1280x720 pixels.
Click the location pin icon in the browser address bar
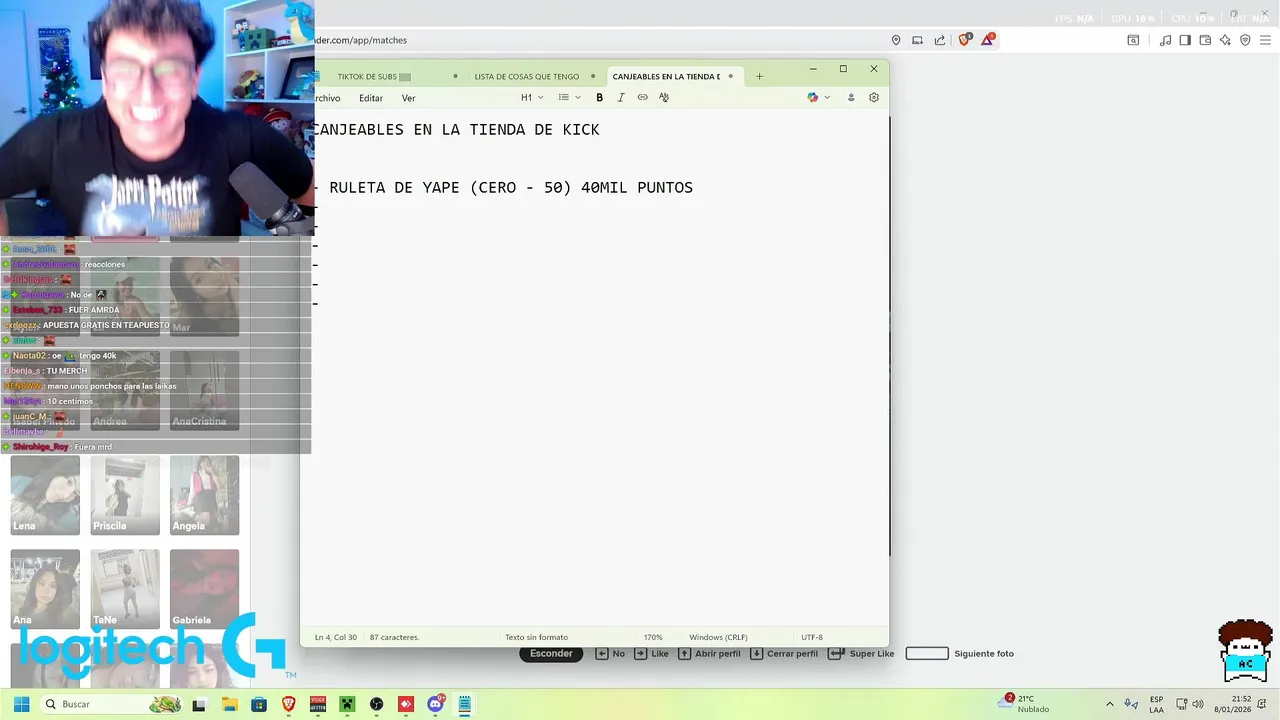pyautogui.click(x=896, y=40)
